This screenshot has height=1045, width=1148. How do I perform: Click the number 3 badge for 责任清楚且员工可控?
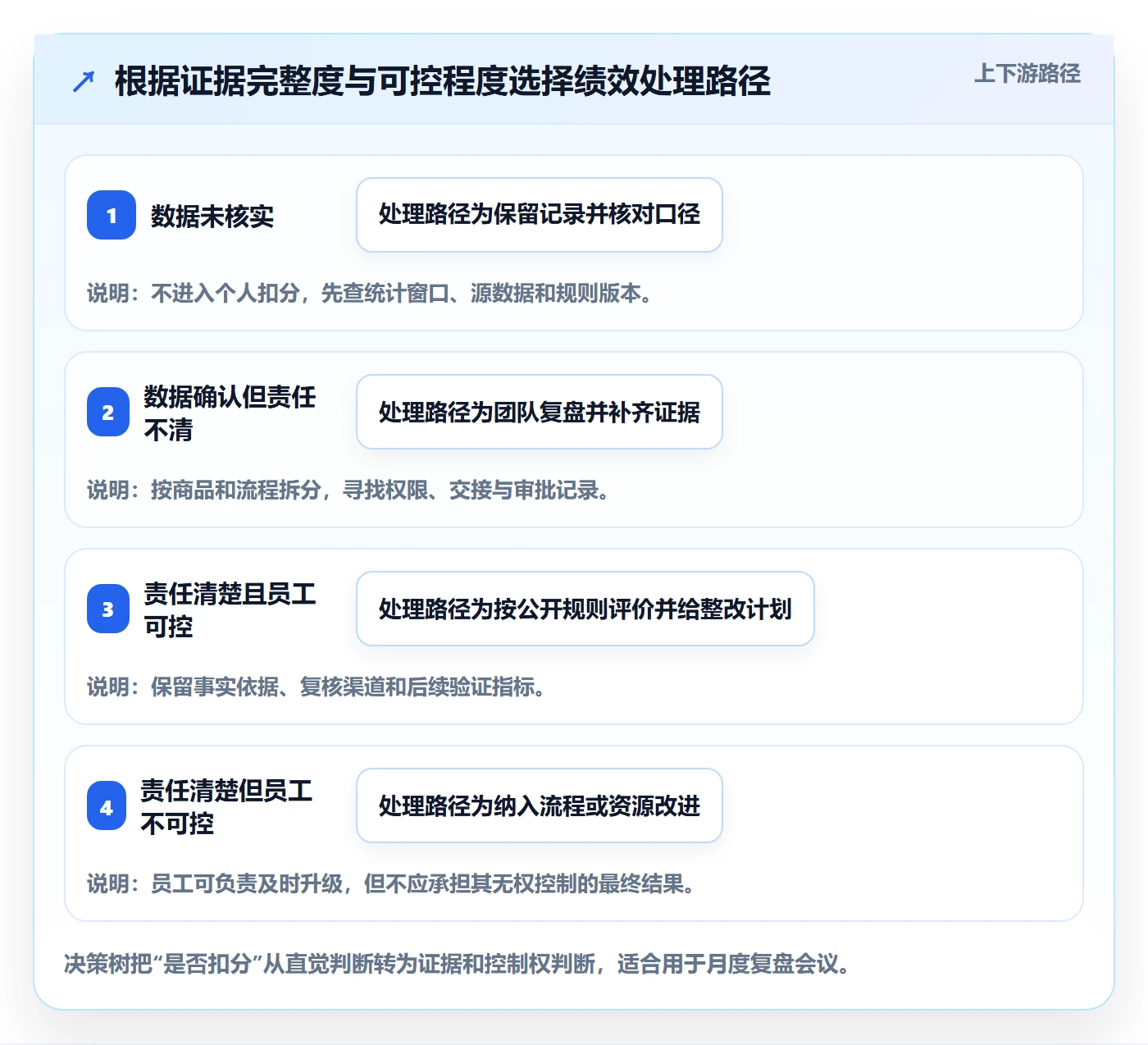coord(108,609)
